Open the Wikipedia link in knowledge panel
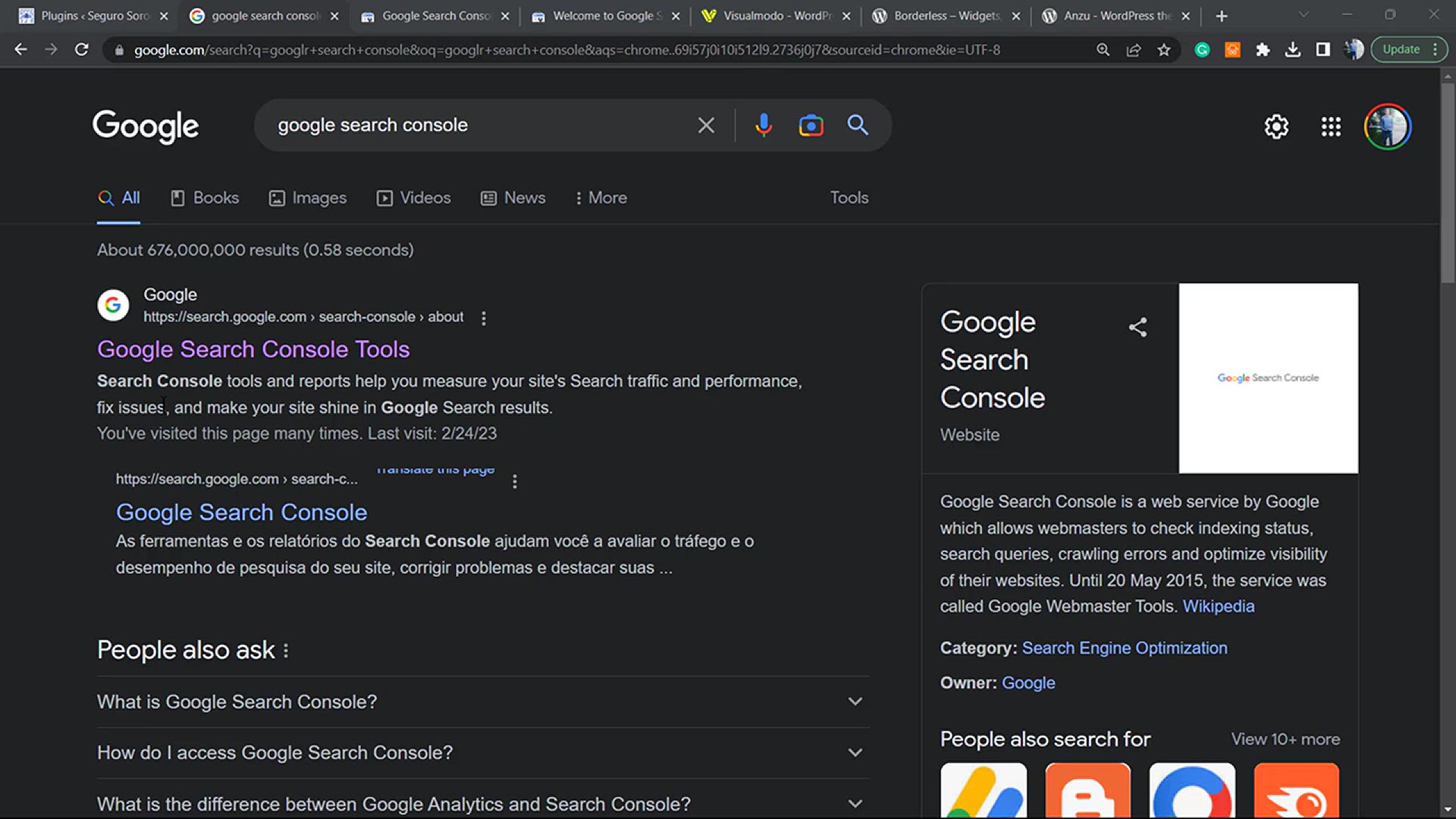The width and height of the screenshot is (1456, 819). point(1219,607)
